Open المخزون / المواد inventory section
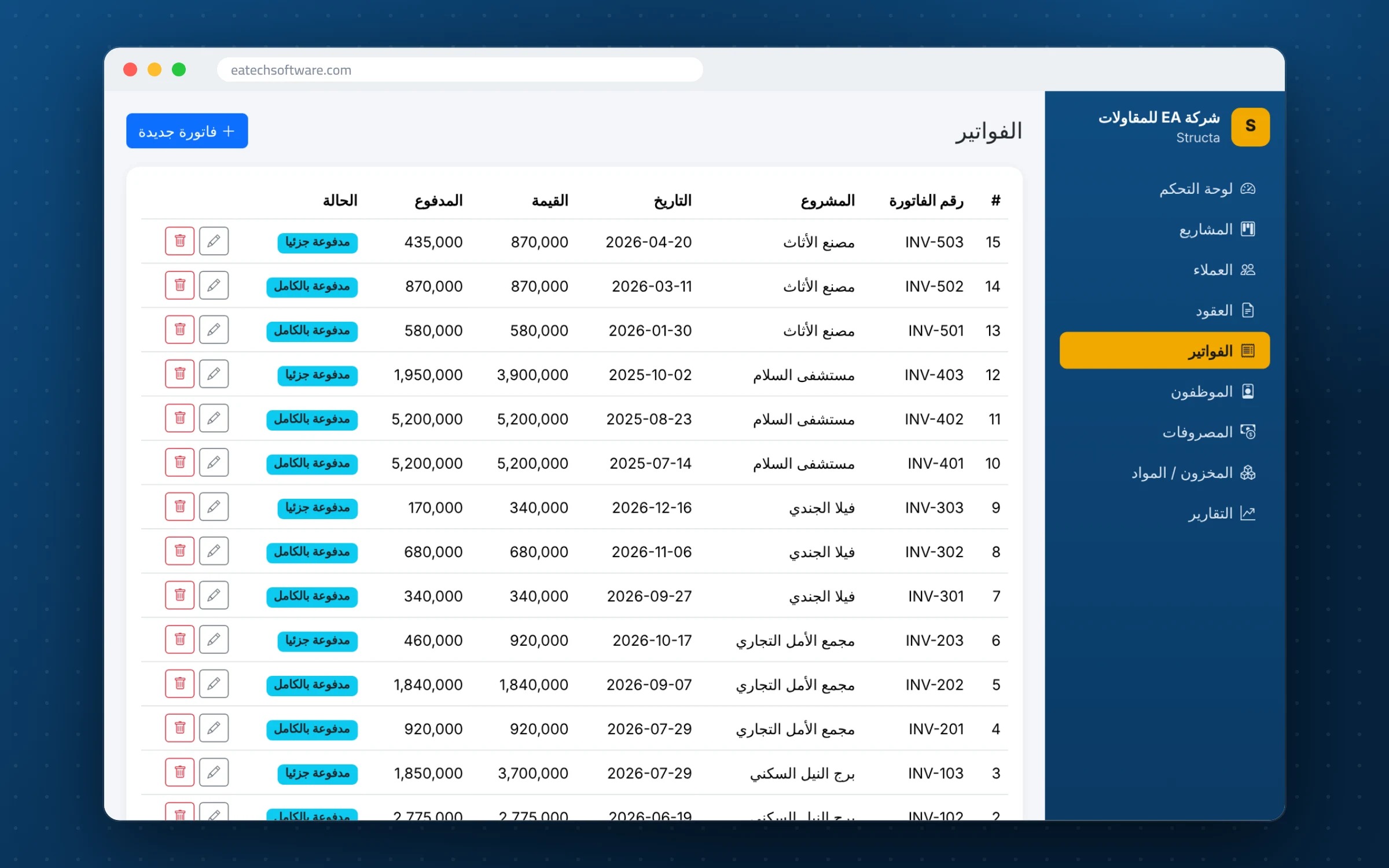The height and width of the screenshot is (868, 1389). click(x=1164, y=473)
